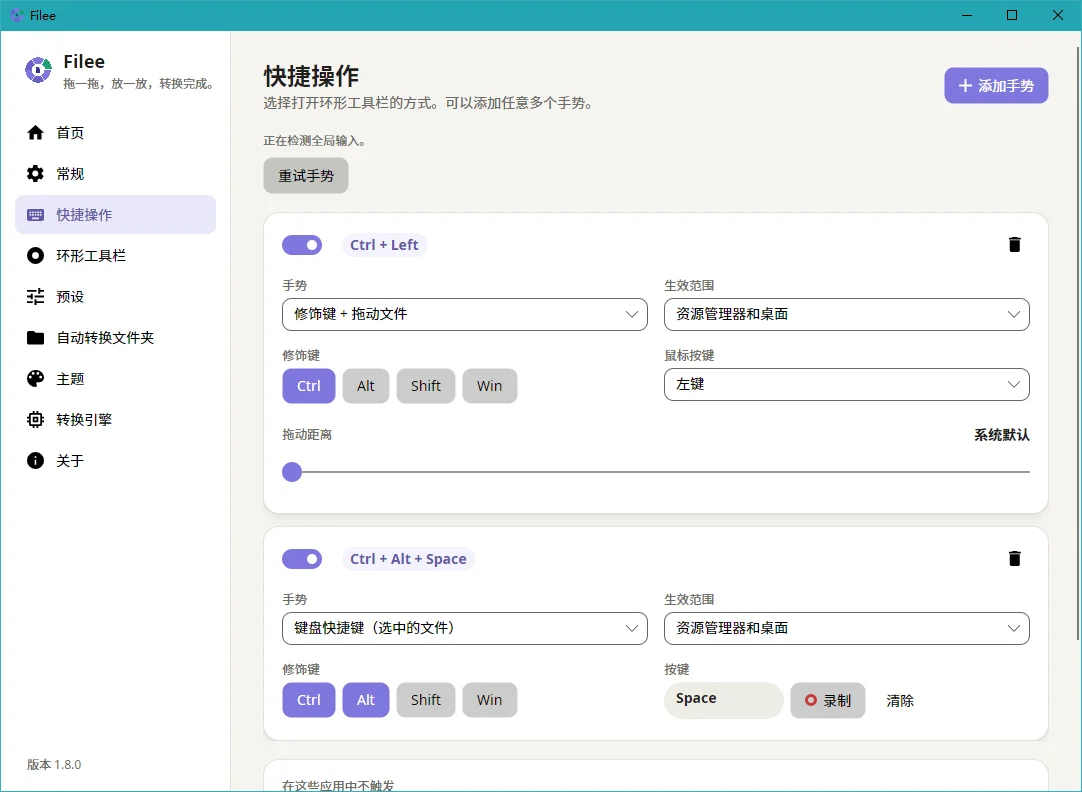Toggle Alt modifier in Ctrl + Left card
This screenshot has width=1082, height=792.
click(x=366, y=386)
